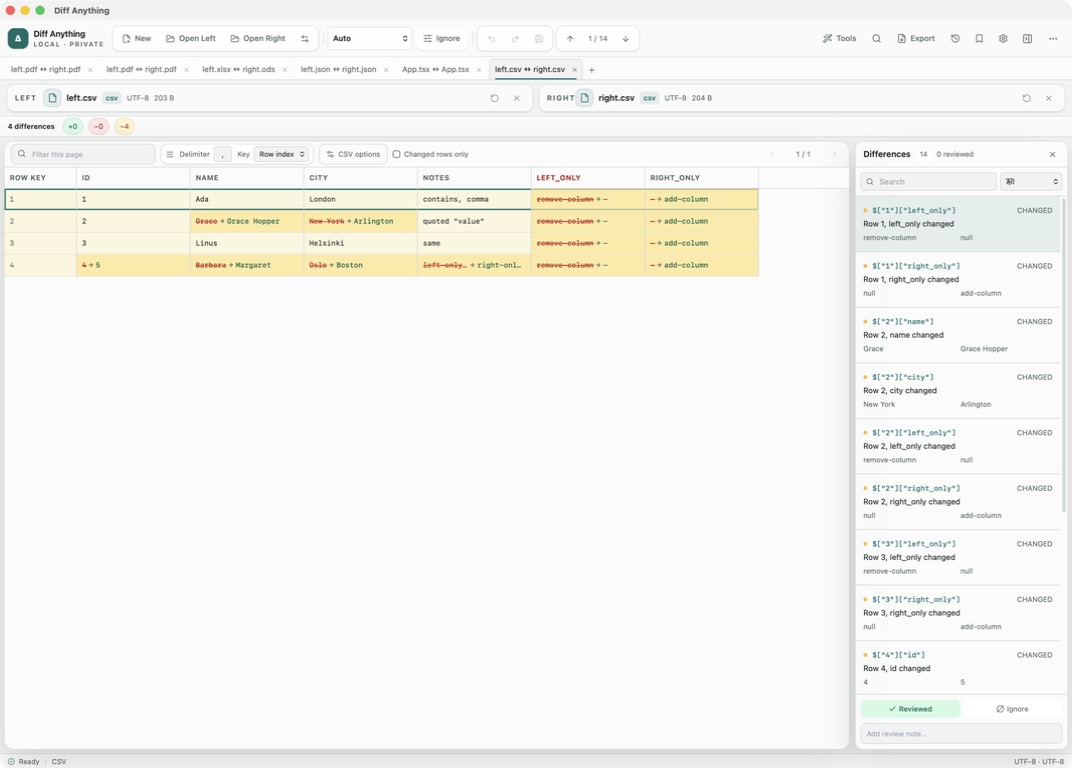Image resolution: width=1072 pixels, height=768 pixels.
Task: Open the Tools menu button
Action: click(x=839, y=38)
